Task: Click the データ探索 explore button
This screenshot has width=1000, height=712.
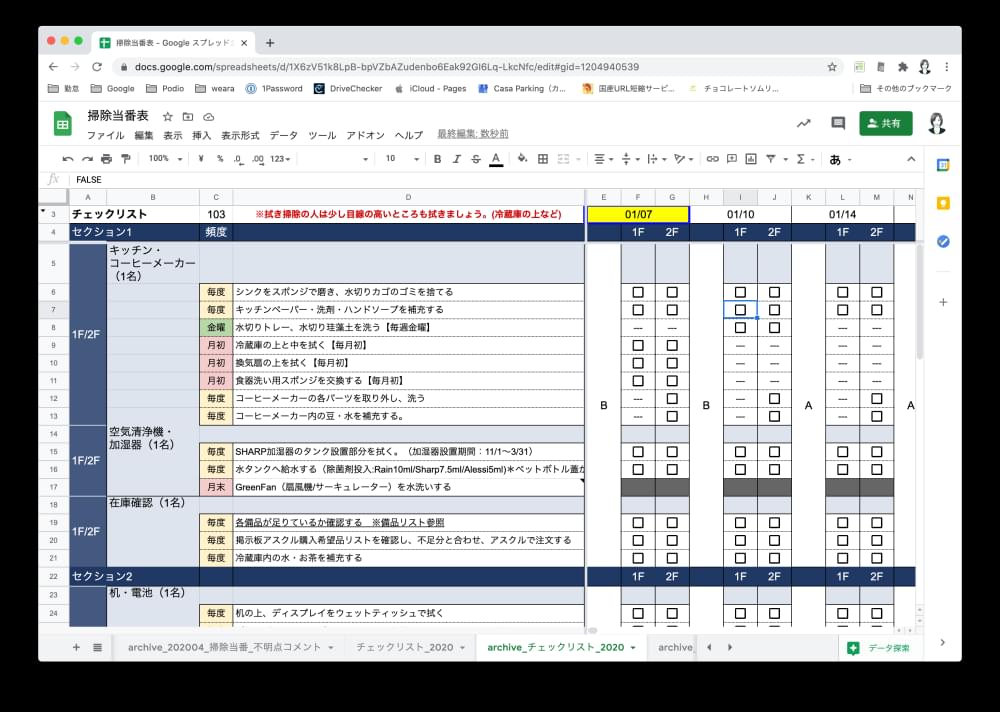Action: point(879,648)
